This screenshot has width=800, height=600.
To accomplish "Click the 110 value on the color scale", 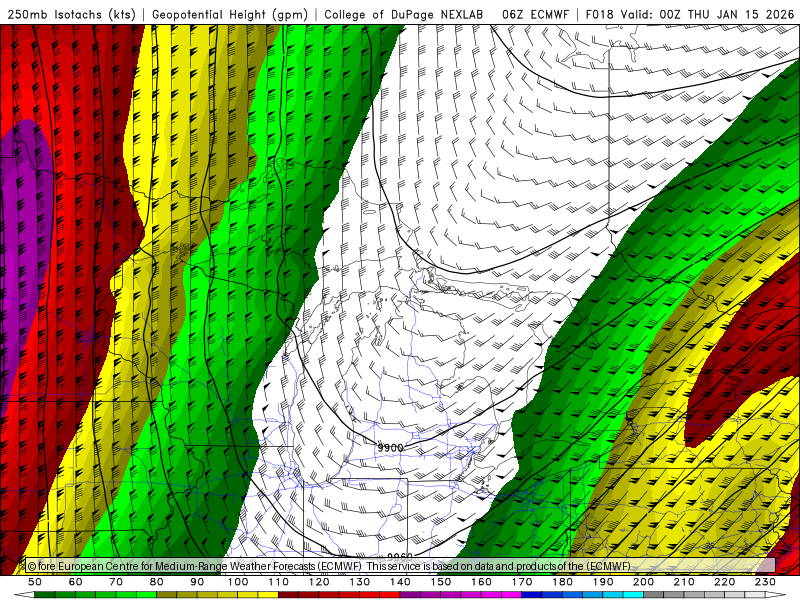I will pyautogui.click(x=279, y=582).
